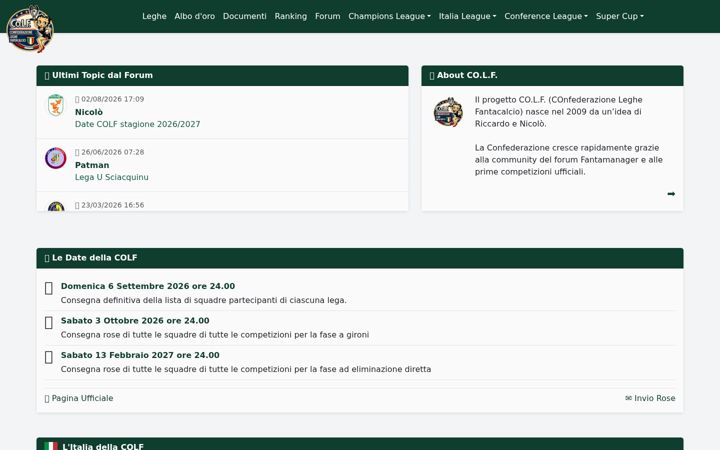
Task: Open the Forum navigation link
Action: (x=328, y=16)
